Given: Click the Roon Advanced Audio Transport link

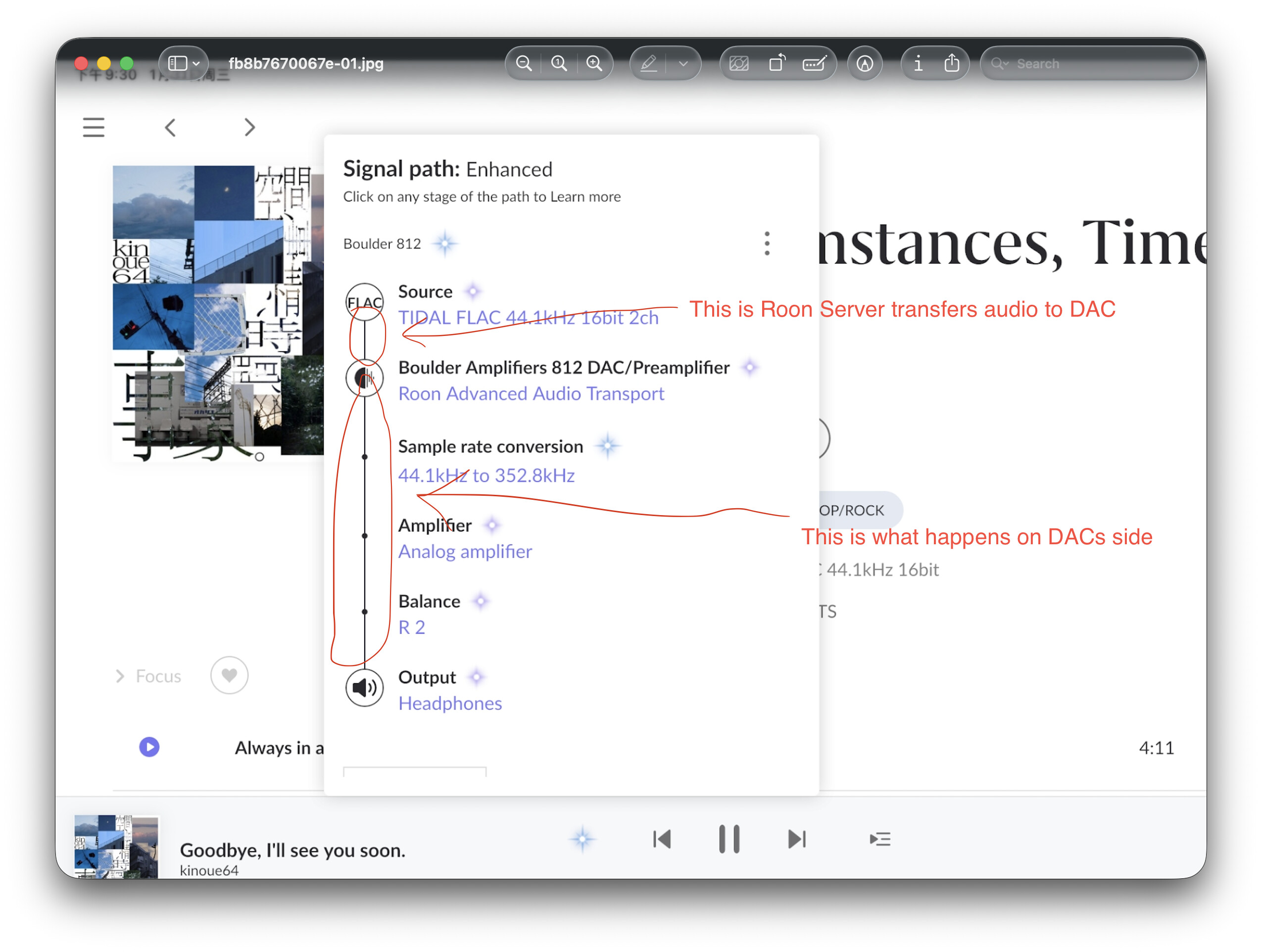Looking at the screenshot, I should pos(531,393).
